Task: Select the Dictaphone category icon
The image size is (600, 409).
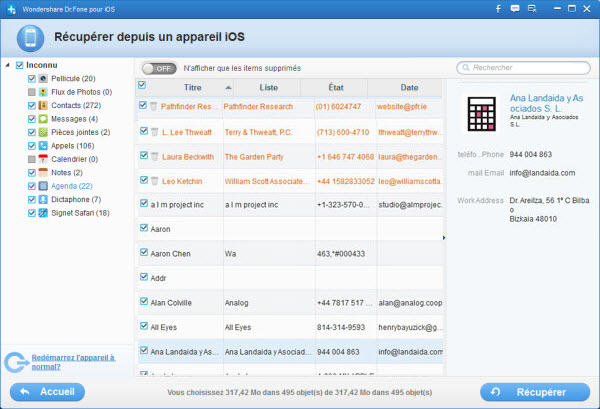Action: (x=43, y=200)
